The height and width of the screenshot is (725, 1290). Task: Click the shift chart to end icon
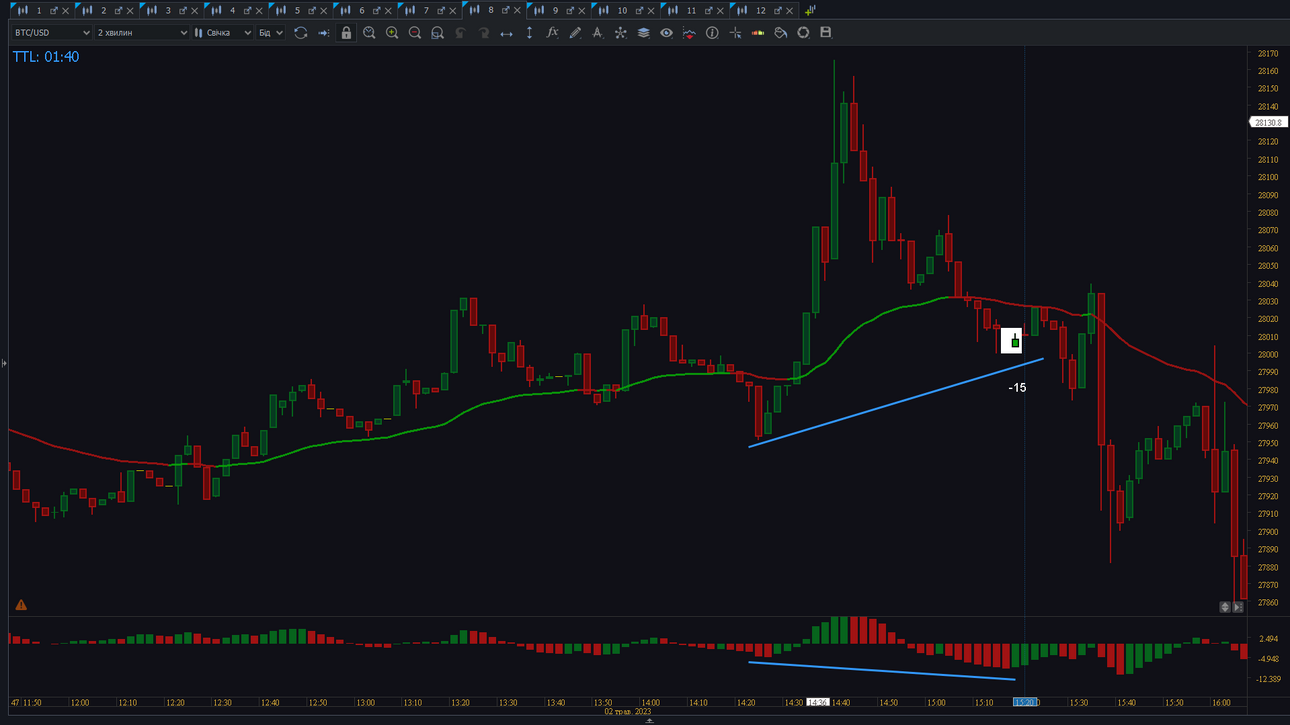tap(323, 33)
